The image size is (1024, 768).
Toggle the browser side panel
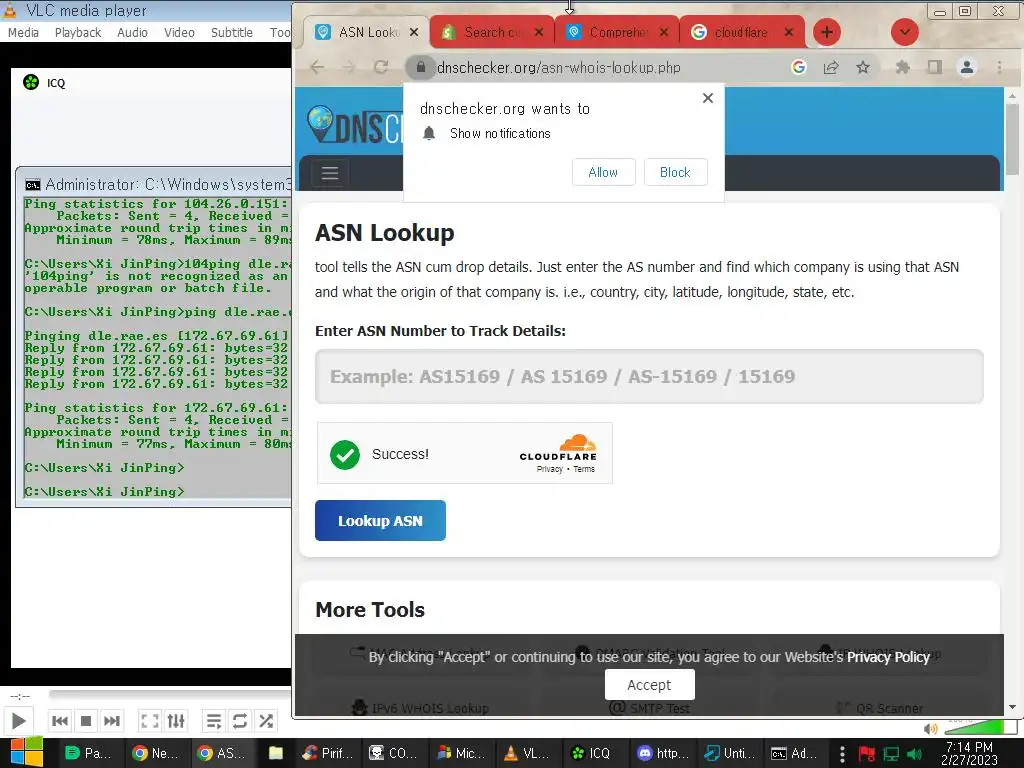(935, 67)
